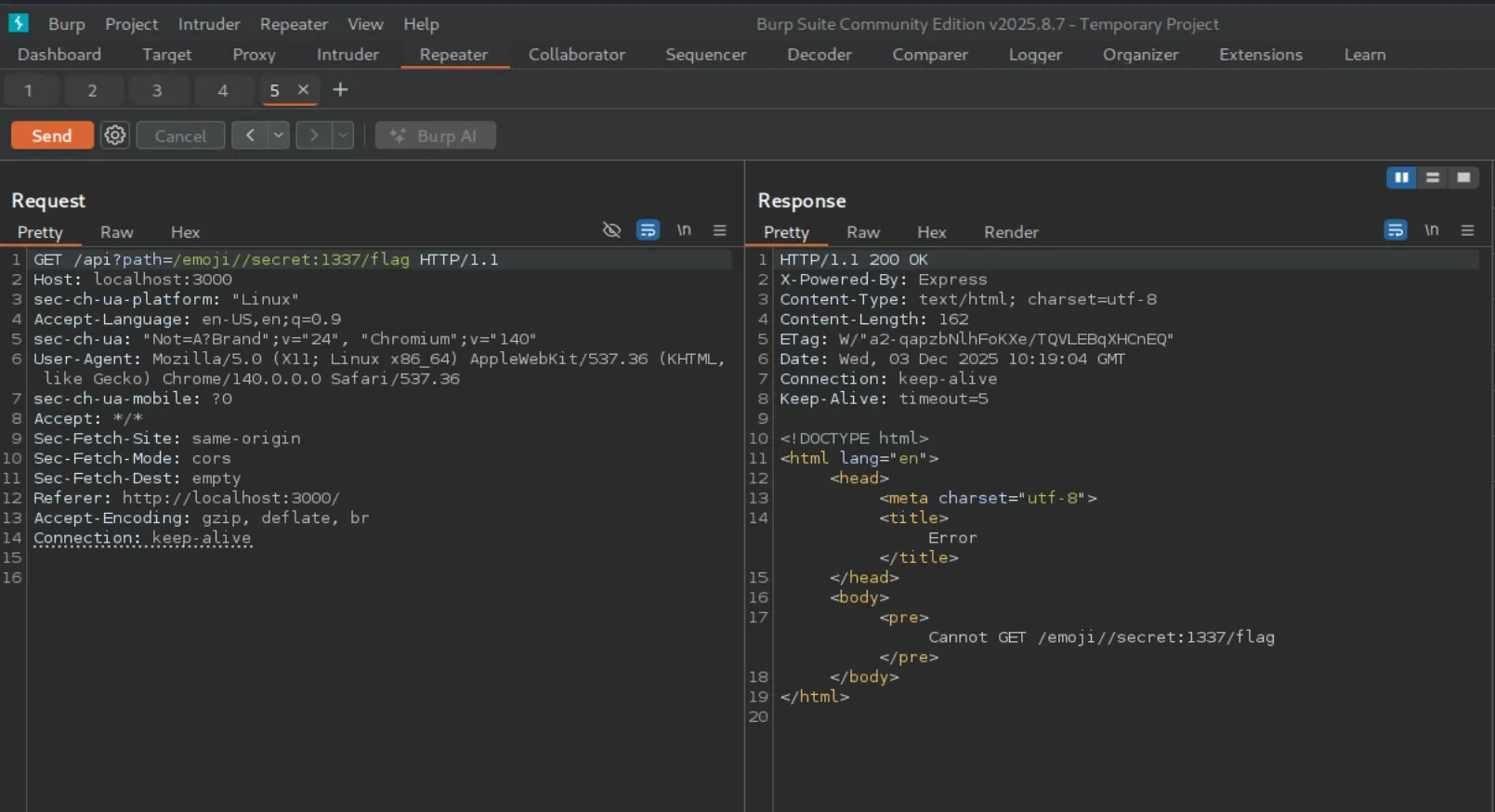Image resolution: width=1495 pixels, height=812 pixels.
Task: Switch to the Decoder tab
Action: pyautogui.click(x=819, y=55)
